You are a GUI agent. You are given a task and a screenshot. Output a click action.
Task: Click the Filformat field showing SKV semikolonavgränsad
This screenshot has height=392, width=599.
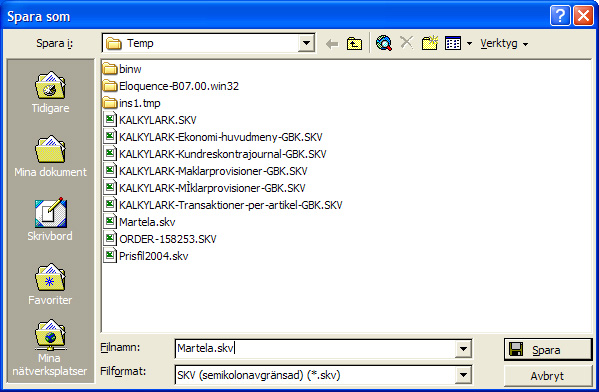coord(316,375)
